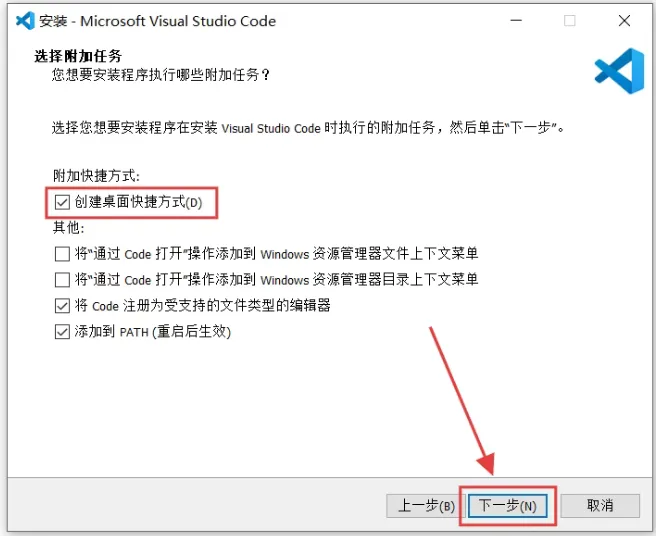Viewport: 656px width, 536px height.
Task: Click the disabled maximize window button
Action: (x=569, y=21)
